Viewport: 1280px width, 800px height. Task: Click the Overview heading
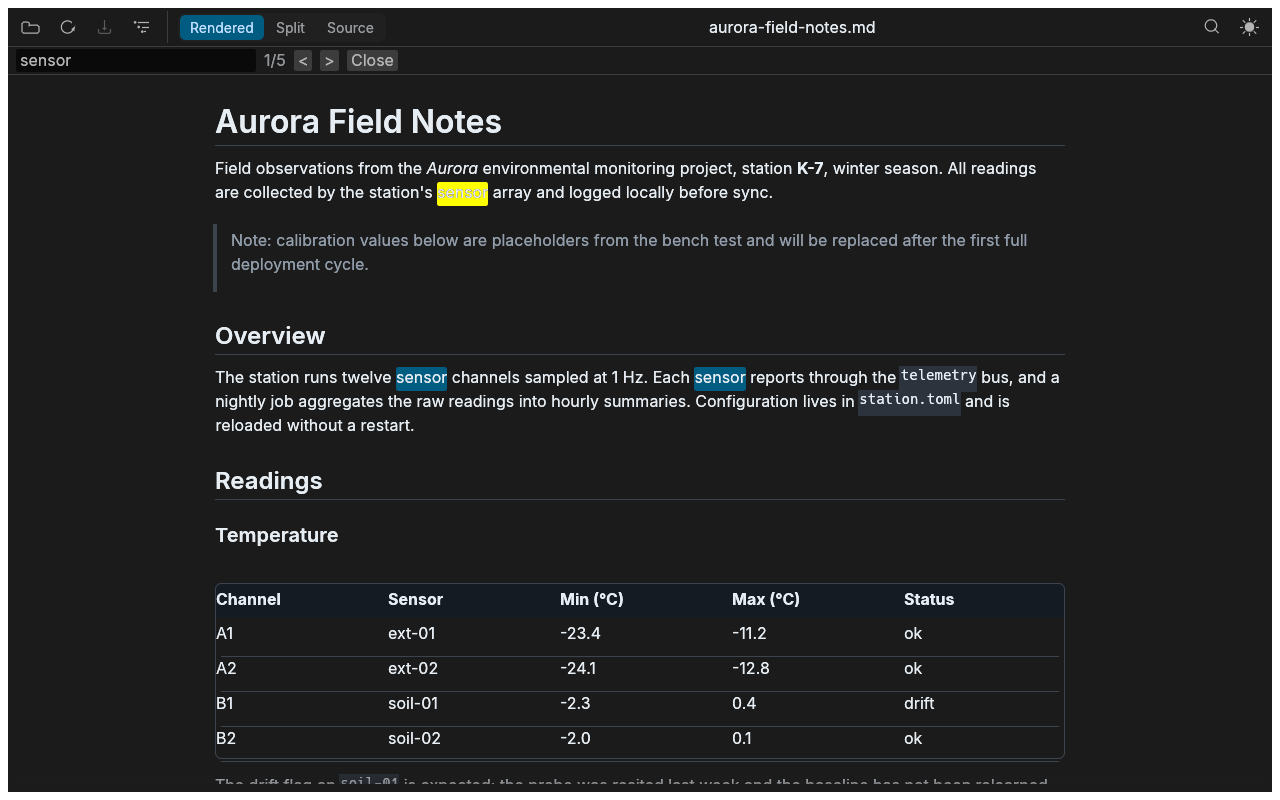pos(270,336)
